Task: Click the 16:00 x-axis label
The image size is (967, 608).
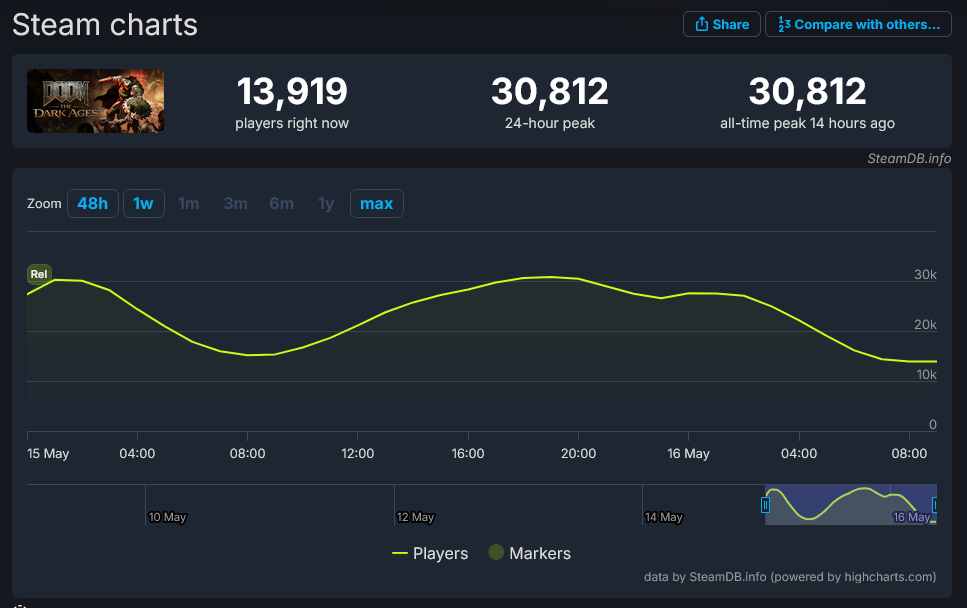Action: 468,453
